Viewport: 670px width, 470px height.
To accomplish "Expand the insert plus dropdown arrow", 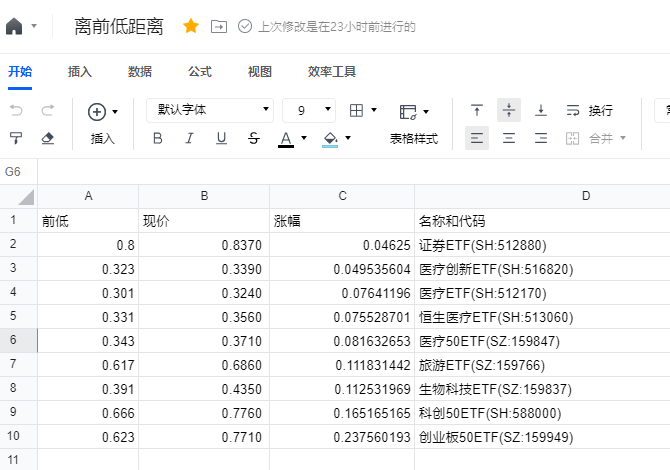I will pos(115,112).
